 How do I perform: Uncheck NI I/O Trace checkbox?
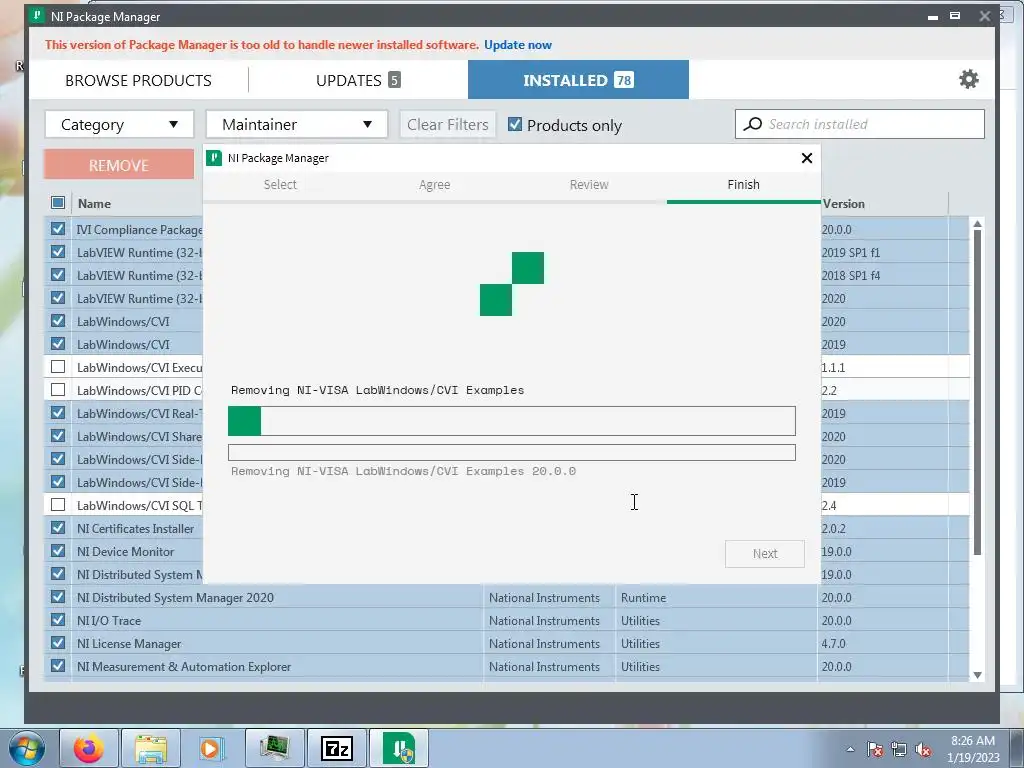(x=57, y=620)
